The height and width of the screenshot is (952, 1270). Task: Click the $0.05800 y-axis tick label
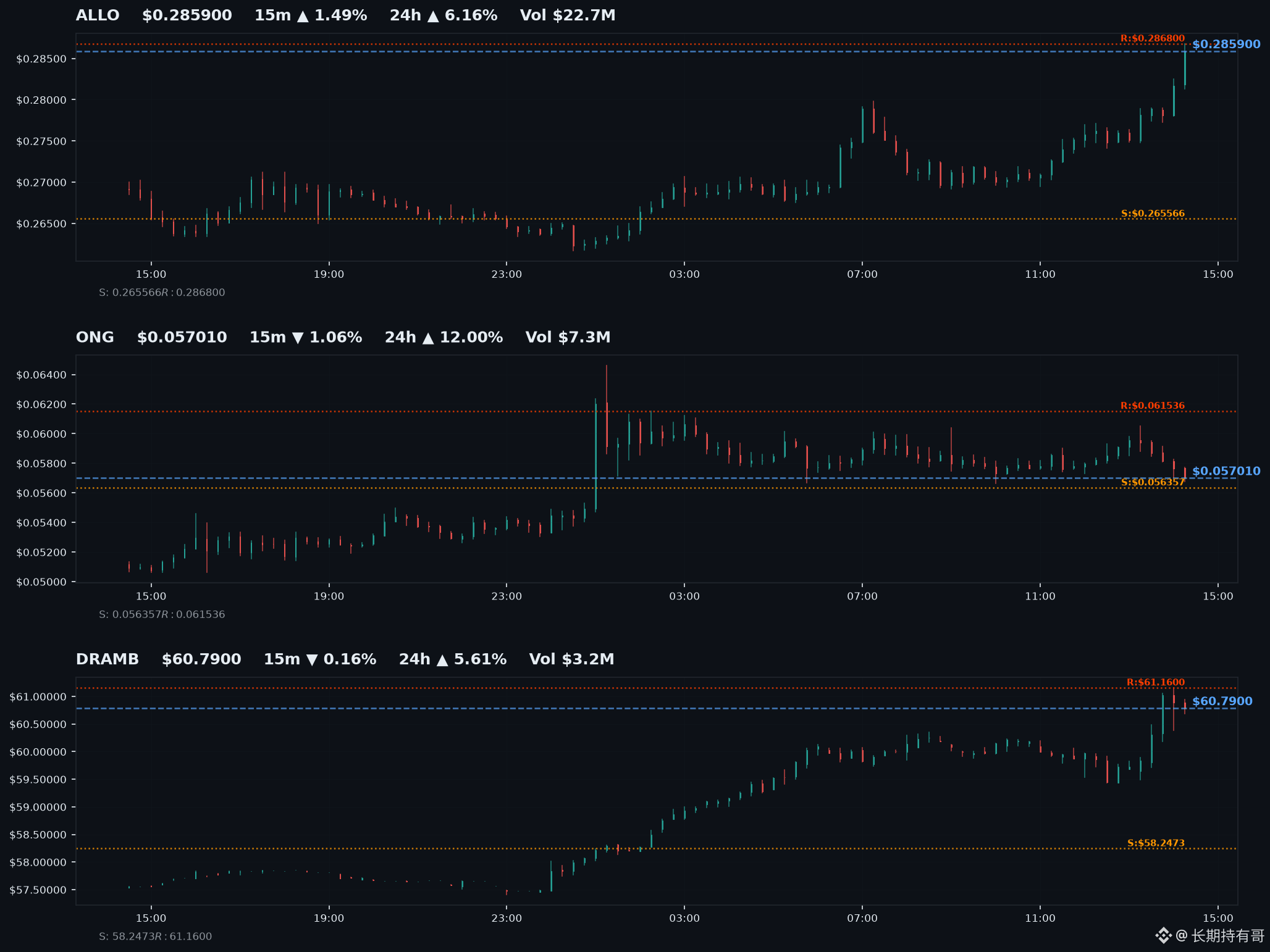pos(41,464)
